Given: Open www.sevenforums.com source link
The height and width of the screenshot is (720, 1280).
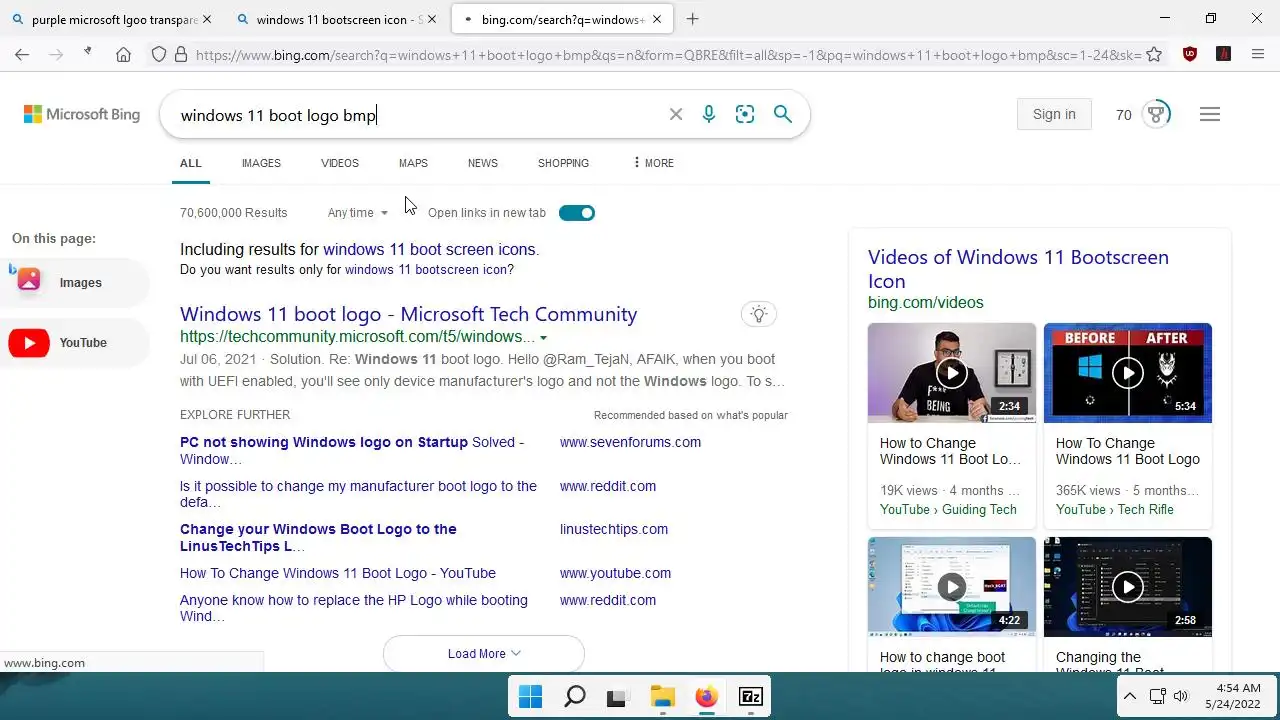Looking at the screenshot, I should pyautogui.click(x=630, y=442).
